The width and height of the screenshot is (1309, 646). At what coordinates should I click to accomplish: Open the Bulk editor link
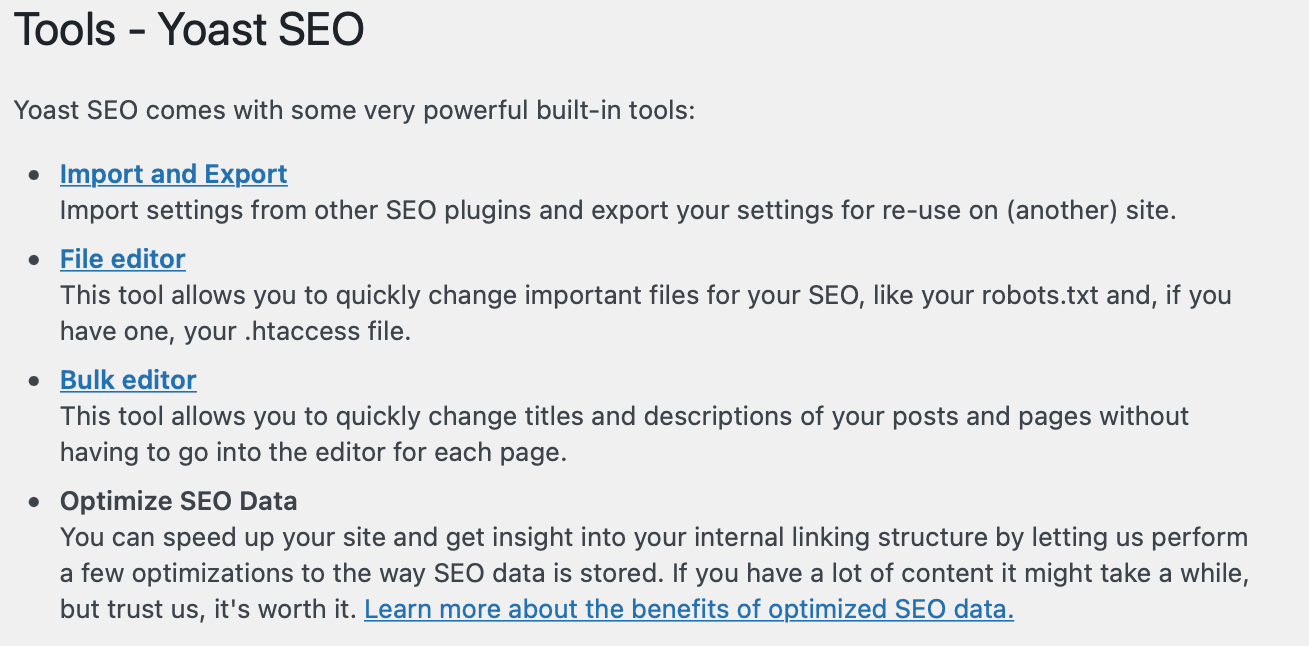pos(128,380)
